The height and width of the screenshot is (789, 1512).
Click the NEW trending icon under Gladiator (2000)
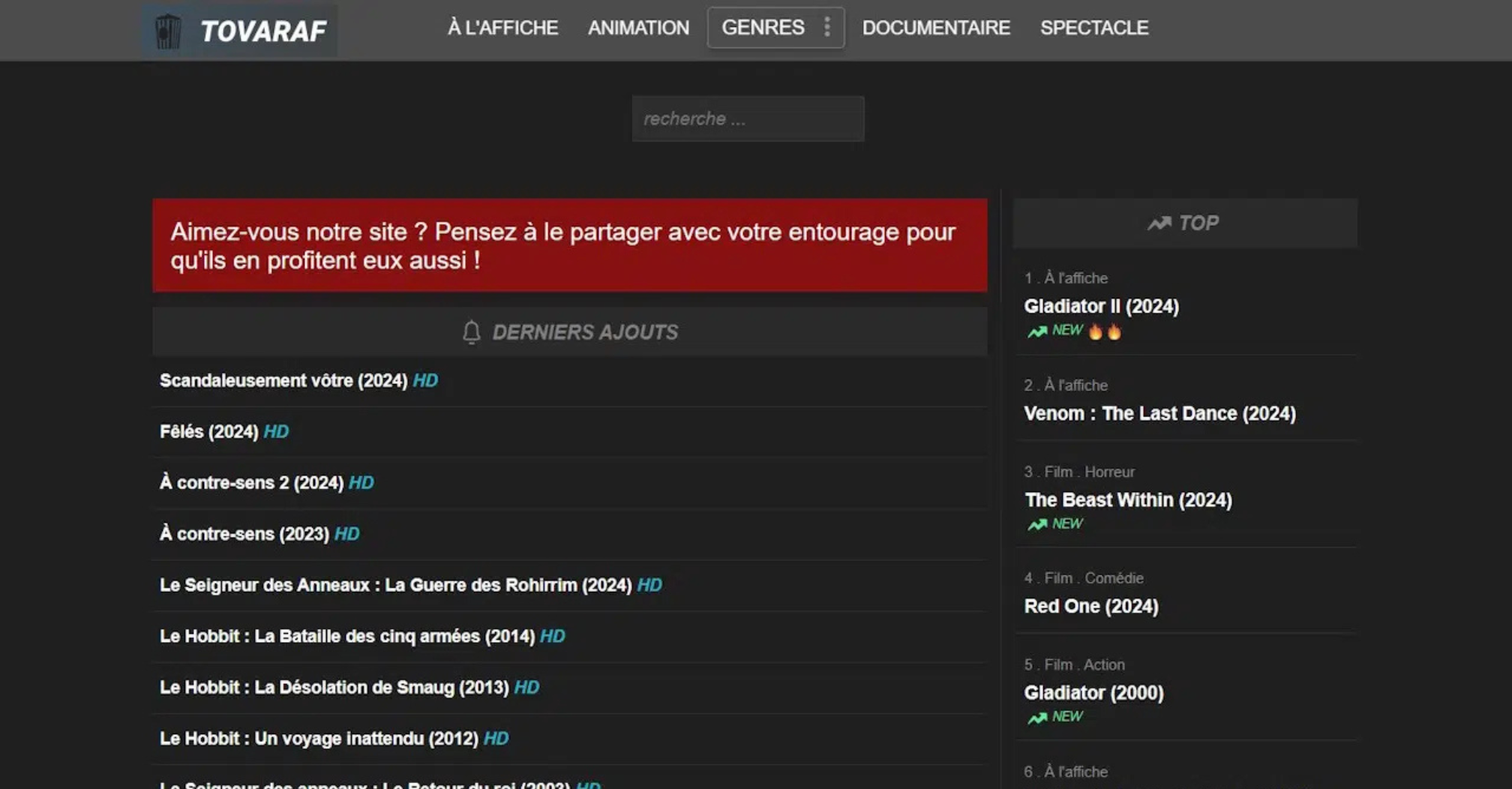1037,718
